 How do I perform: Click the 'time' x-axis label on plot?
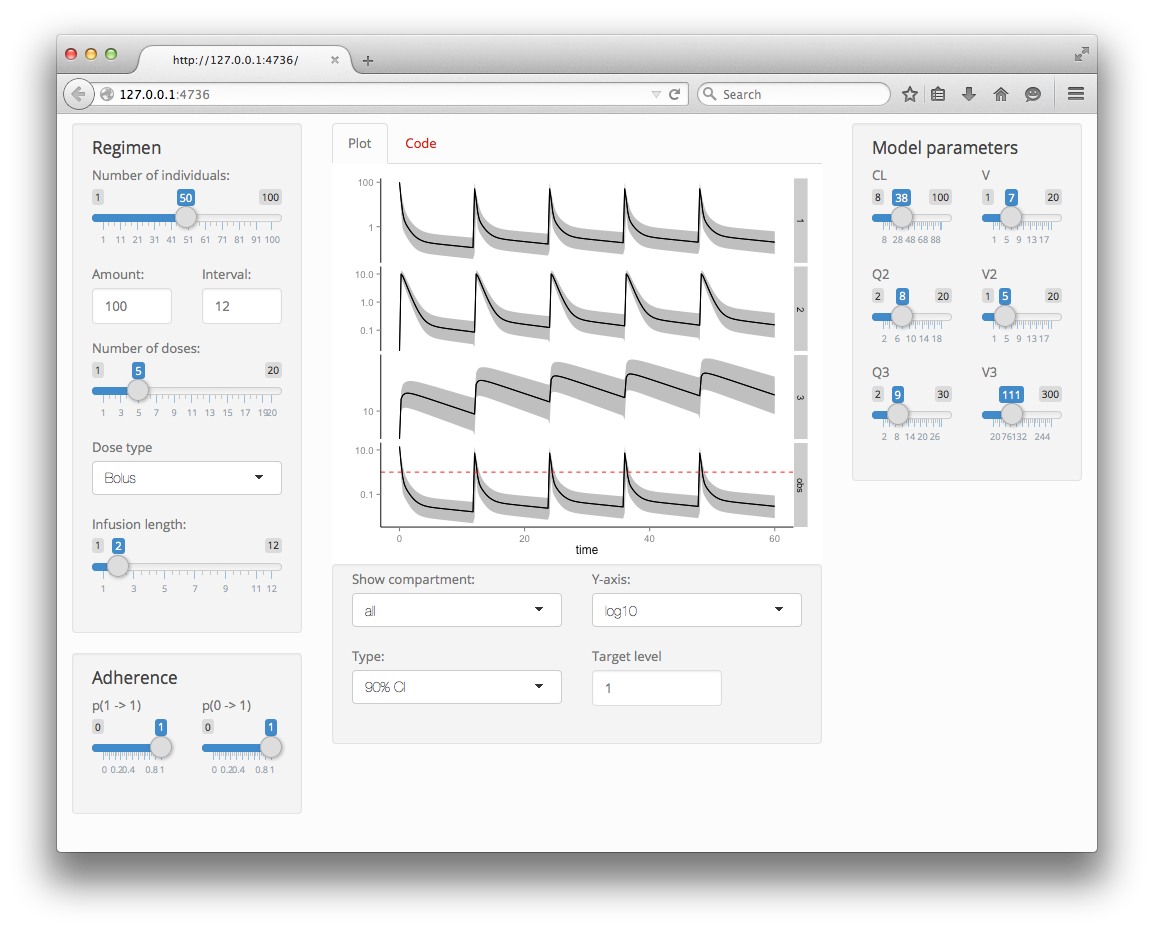click(x=587, y=550)
